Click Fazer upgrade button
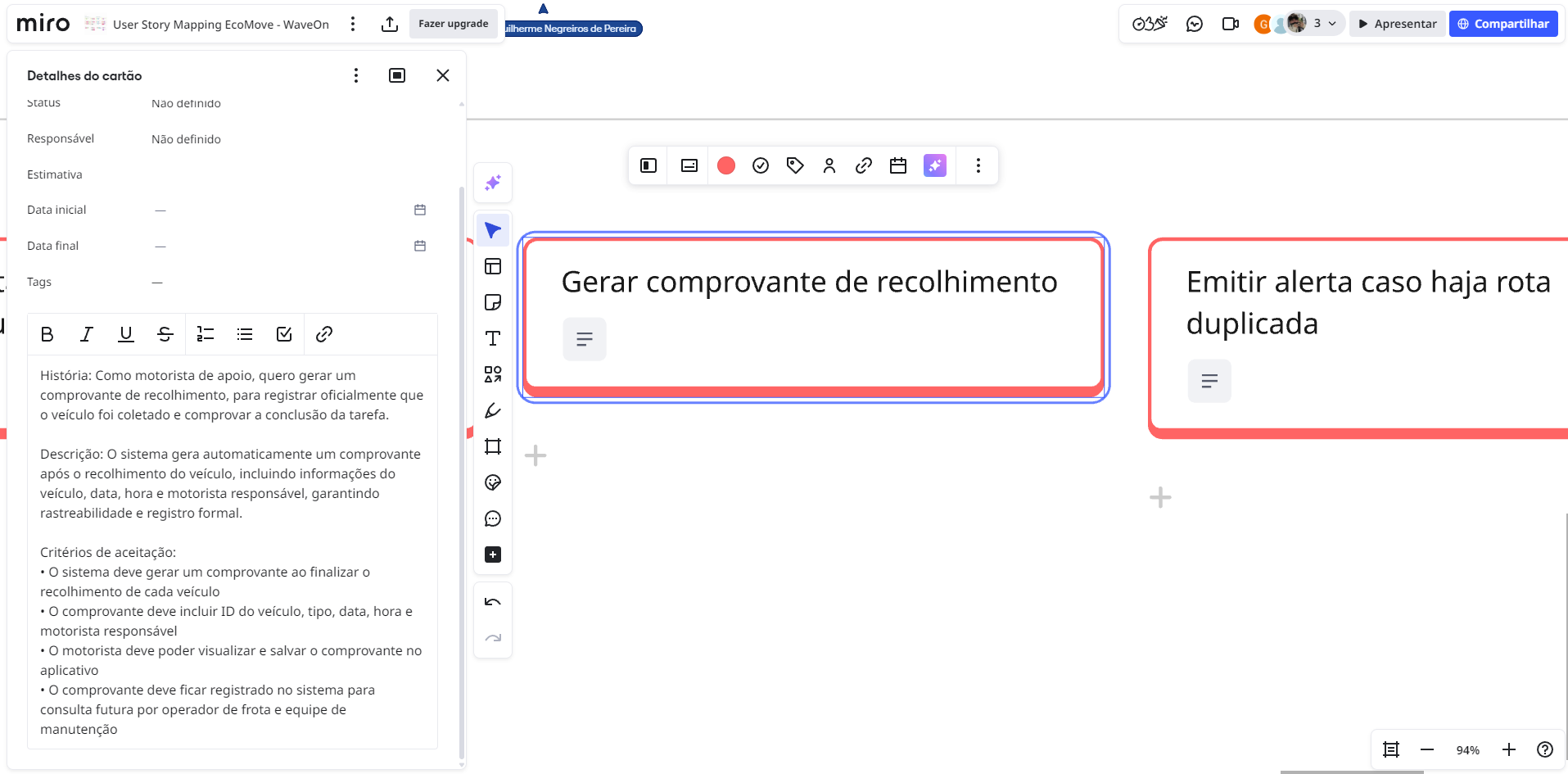 pos(453,24)
